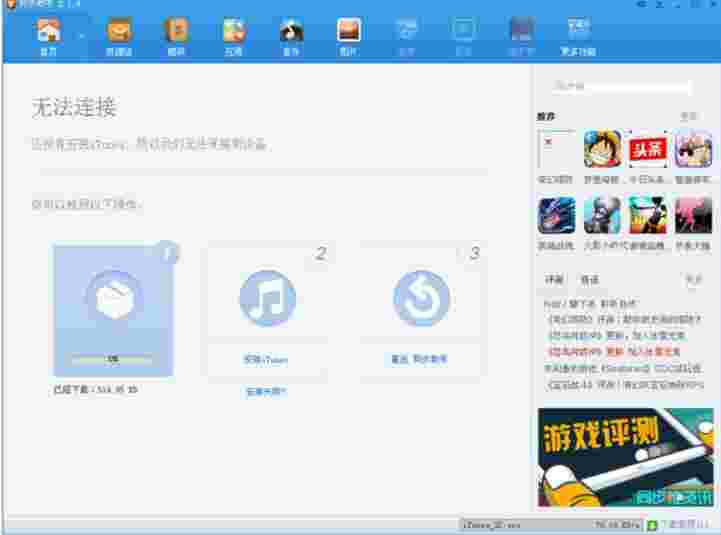Open the red '头条' news app icon
The image size is (721, 535).
pos(648,149)
